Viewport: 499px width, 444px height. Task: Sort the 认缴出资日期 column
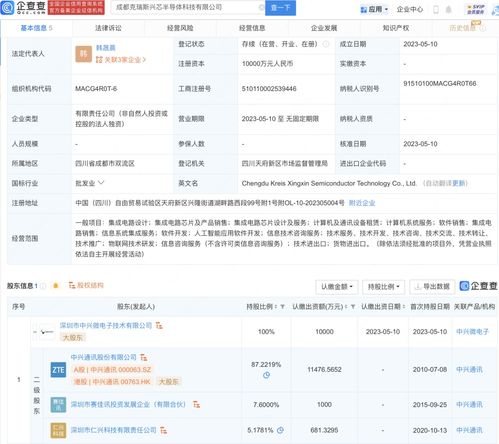pos(404,307)
